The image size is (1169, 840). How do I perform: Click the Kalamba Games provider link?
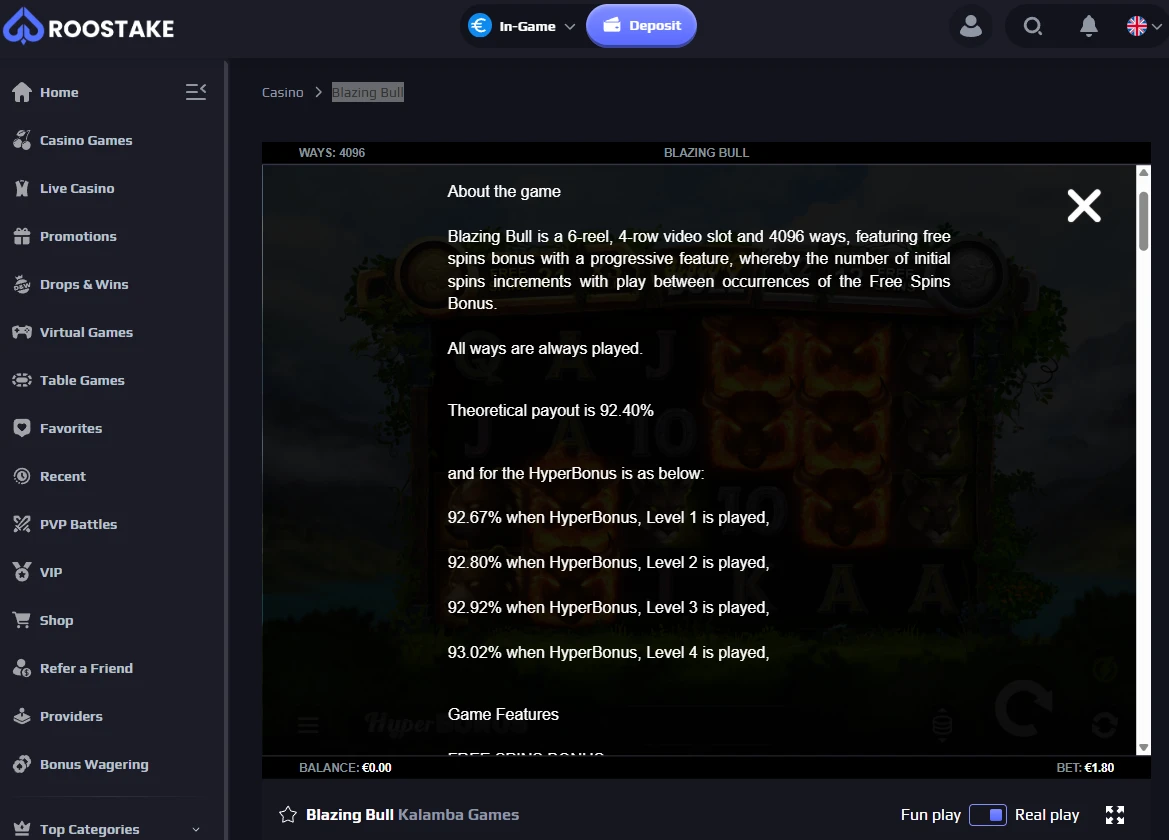click(459, 815)
